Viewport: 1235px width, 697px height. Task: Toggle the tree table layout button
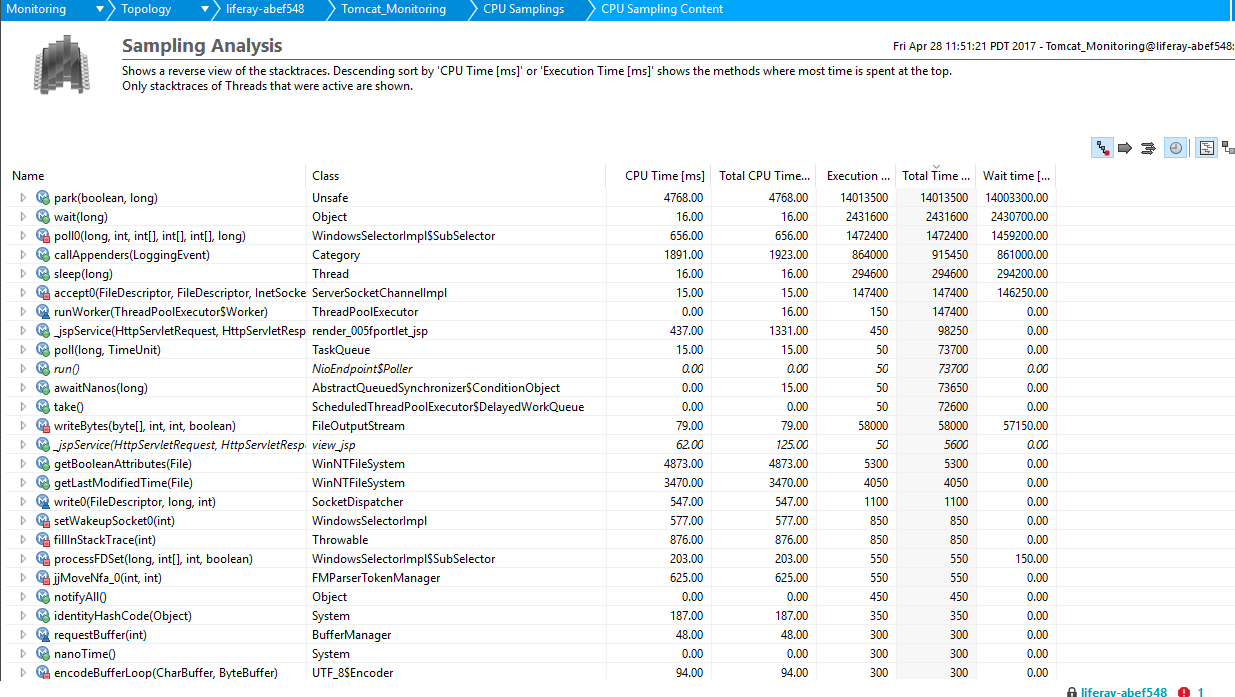(1206, 148)
